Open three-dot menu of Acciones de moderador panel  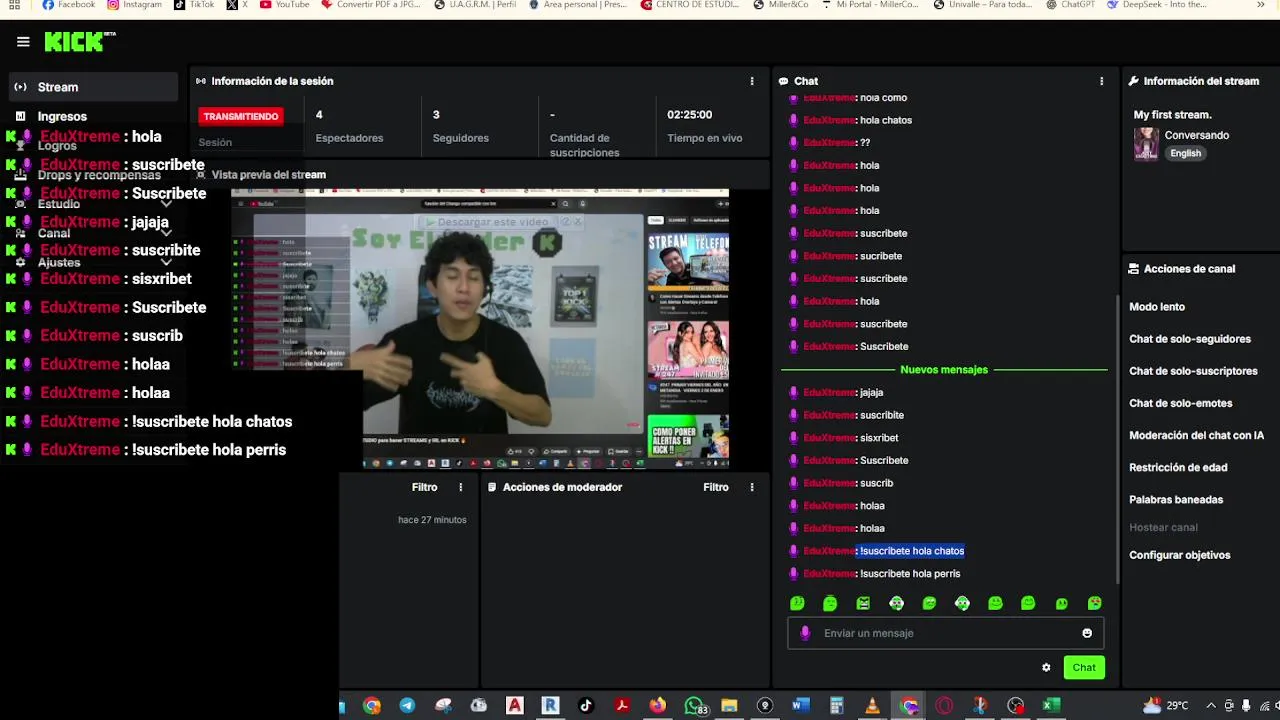752,487
